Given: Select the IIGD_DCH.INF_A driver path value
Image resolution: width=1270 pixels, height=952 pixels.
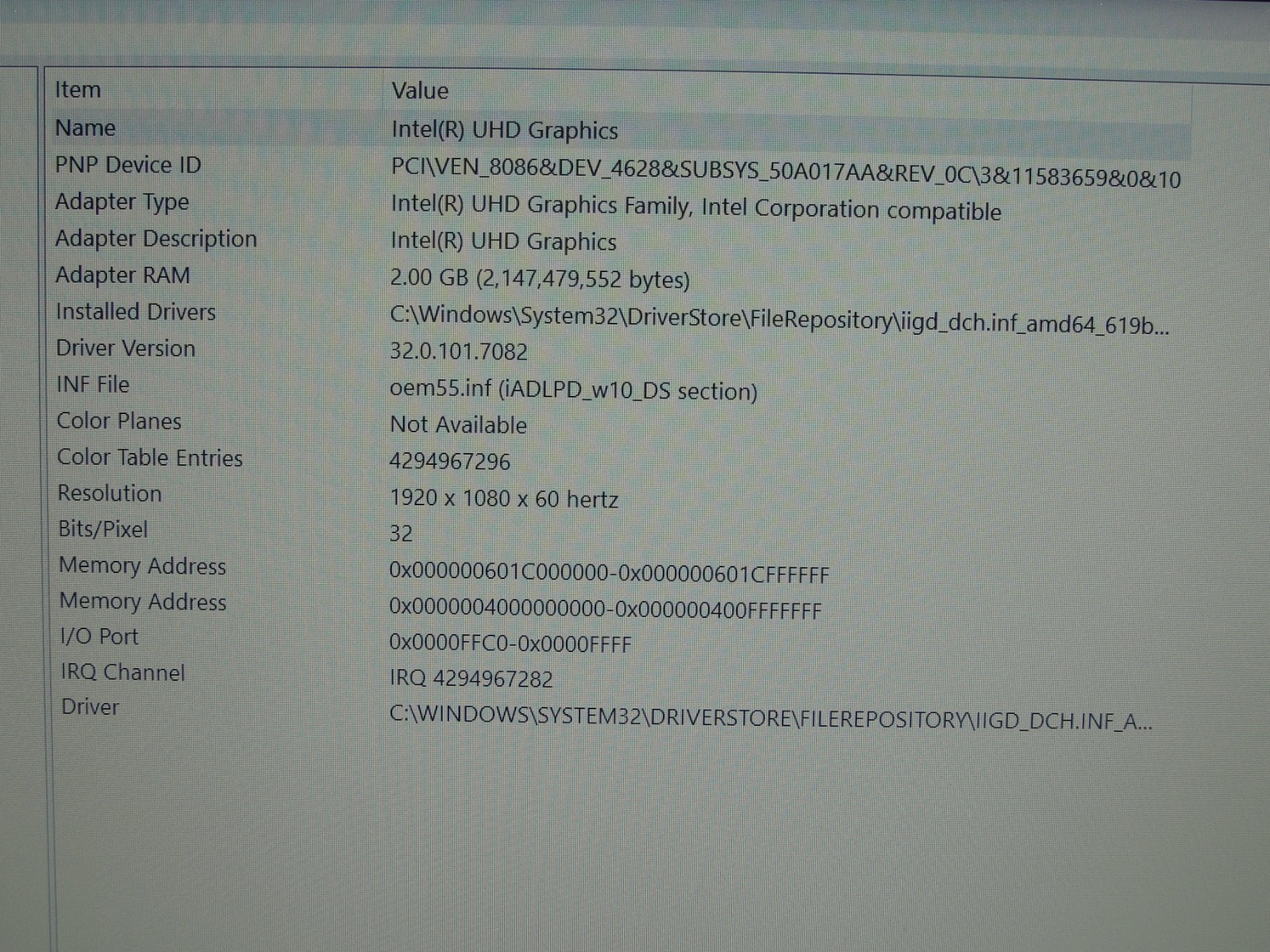Looking at the screenshot, I should pyautogui.click(x=771, y=718).
